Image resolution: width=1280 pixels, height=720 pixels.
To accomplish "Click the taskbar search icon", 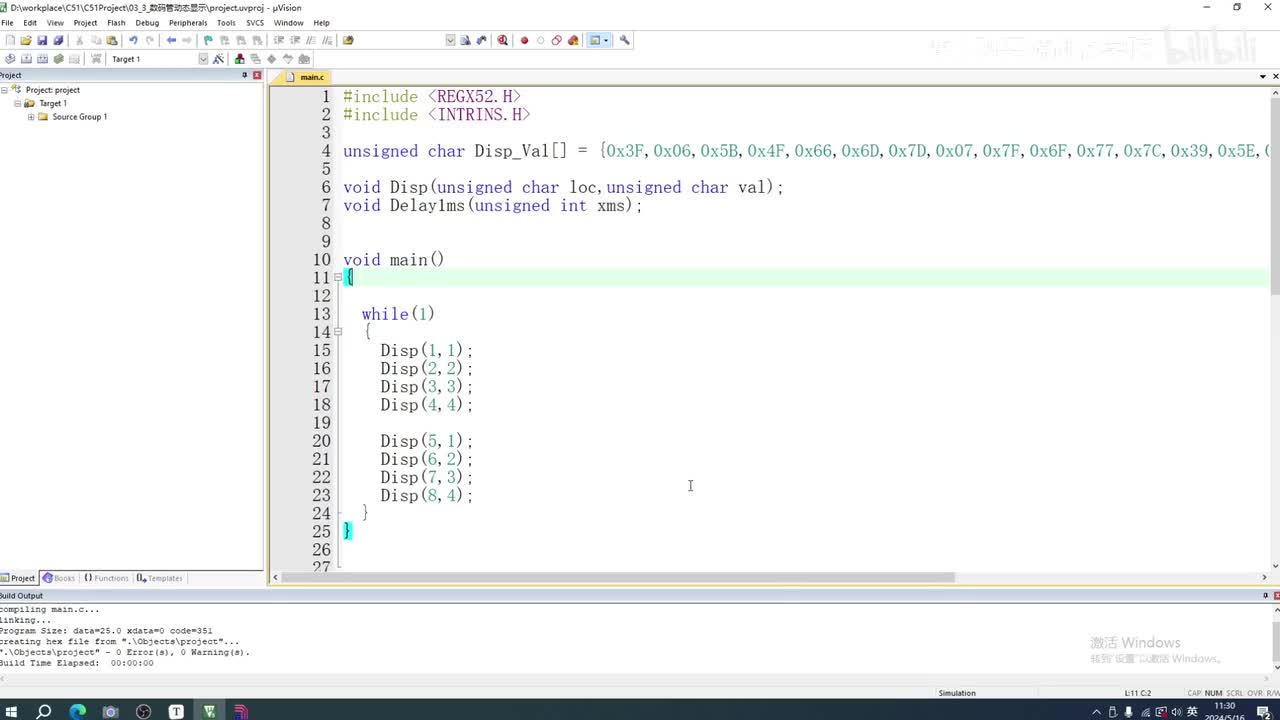I will (x=44, y=712).
